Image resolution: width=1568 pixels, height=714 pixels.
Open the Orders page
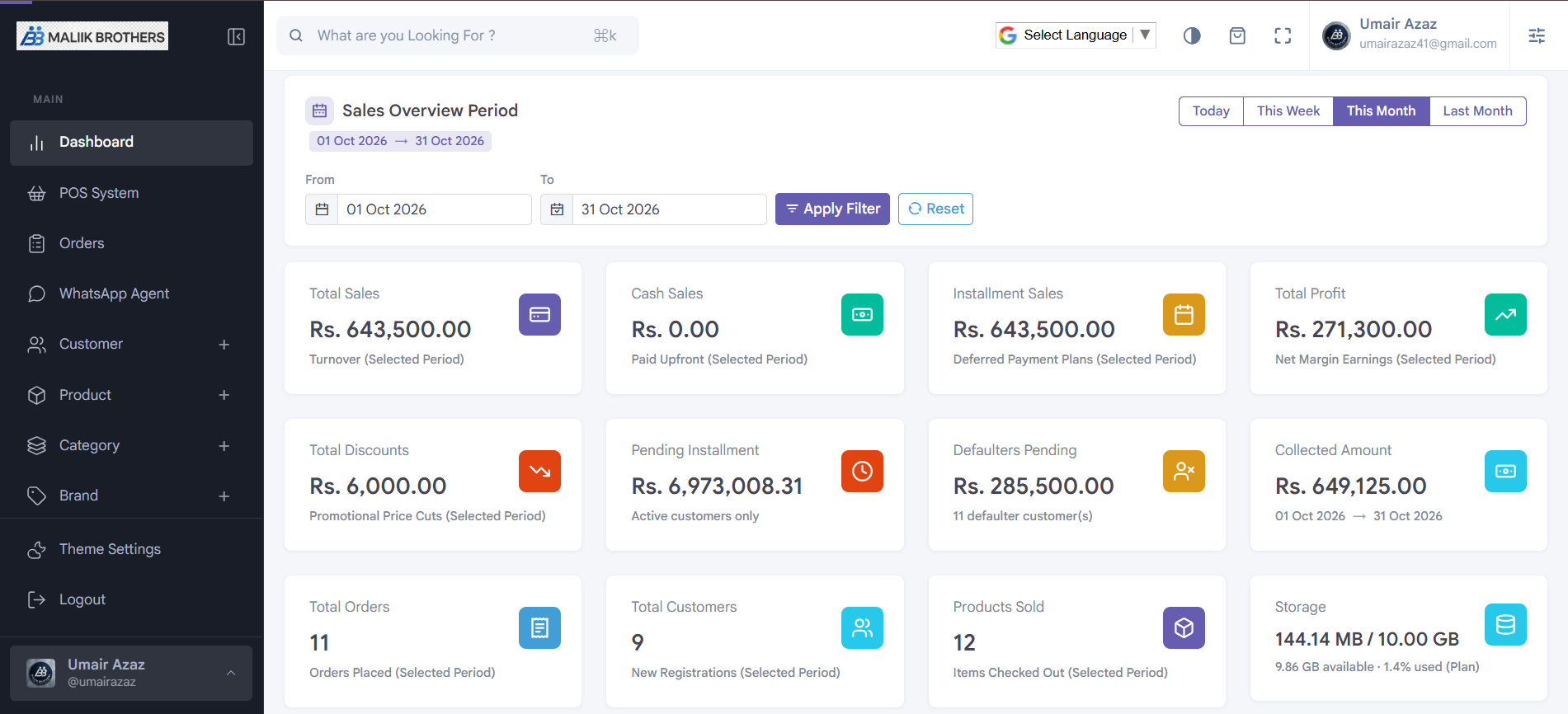[131, 243]
